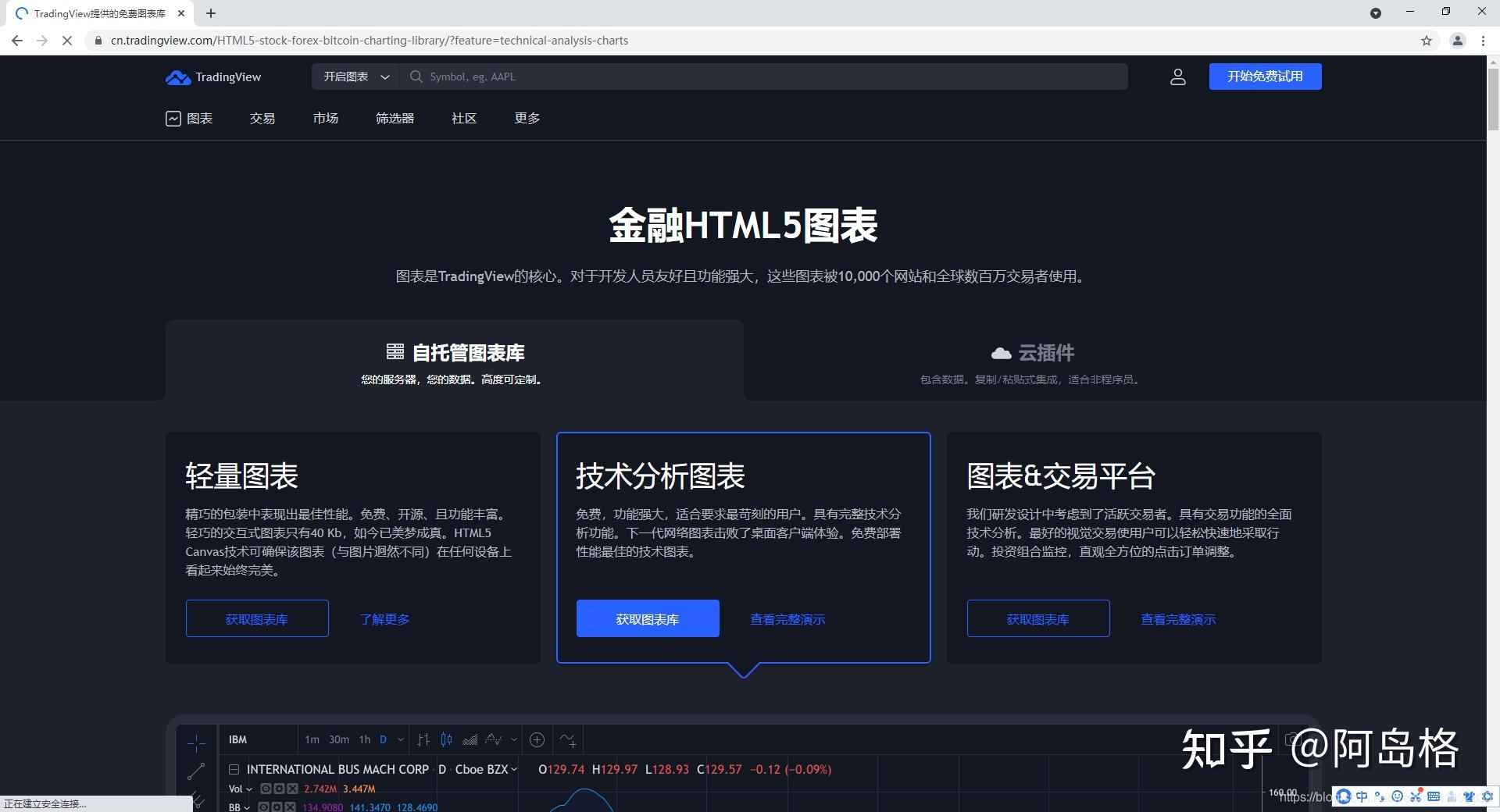Open a new browser tab
The height and width of the screenshot is (812, 1500).
click(211, 13)
